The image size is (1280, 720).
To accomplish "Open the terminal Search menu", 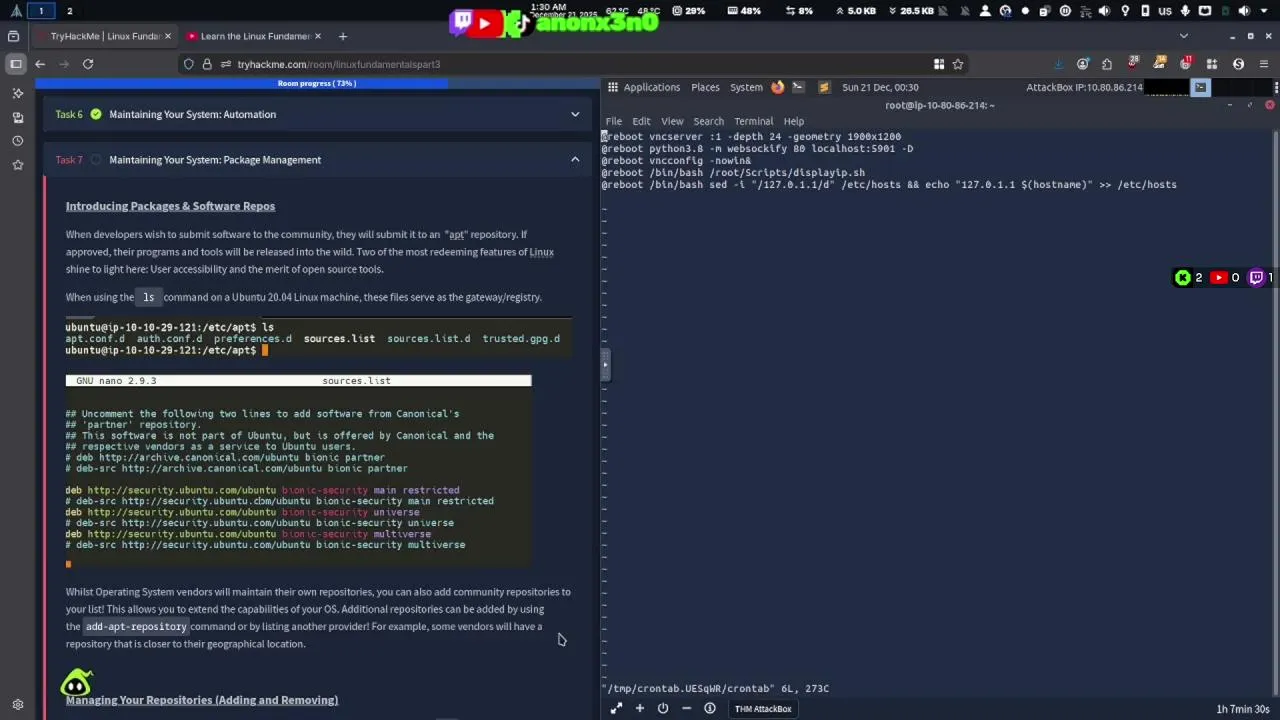I will point(708,121).
